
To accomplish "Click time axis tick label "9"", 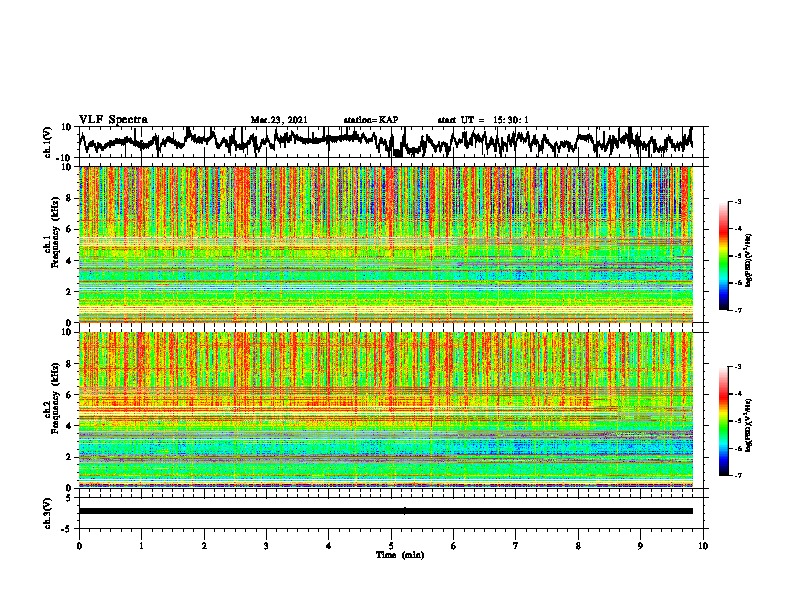I will coord(640,546).
